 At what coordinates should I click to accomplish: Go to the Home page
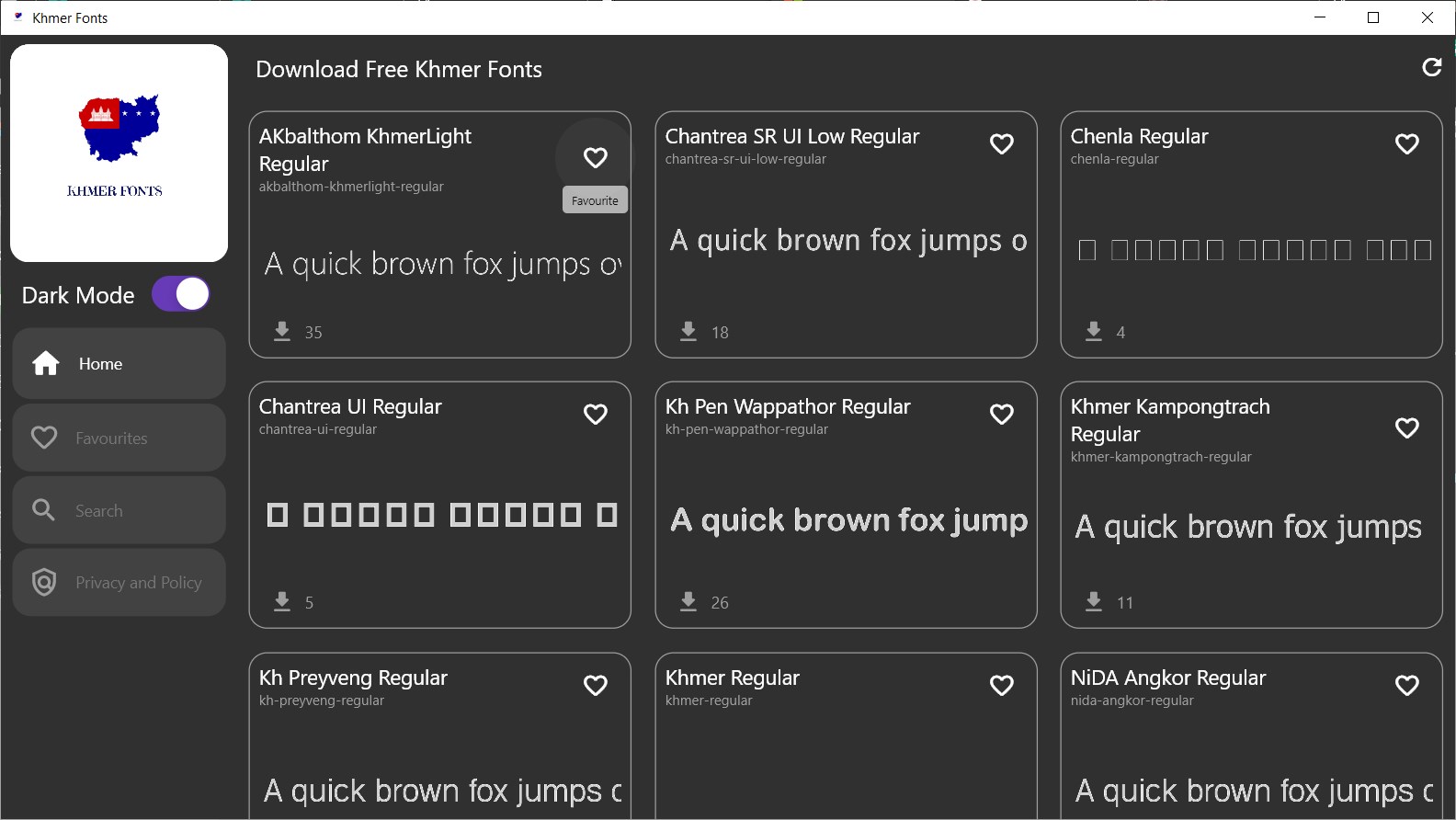(x=119, y=364)
